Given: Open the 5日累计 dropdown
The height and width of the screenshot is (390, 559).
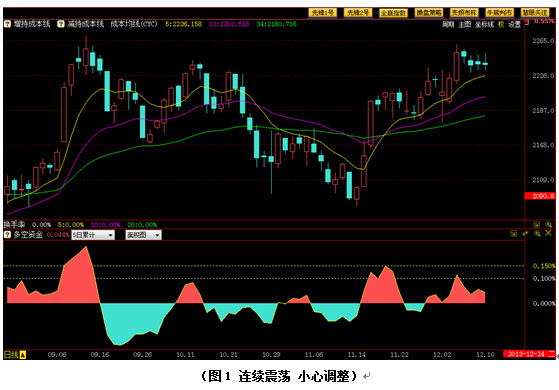Looking at the screenshot, I should [x=93, y=235].
